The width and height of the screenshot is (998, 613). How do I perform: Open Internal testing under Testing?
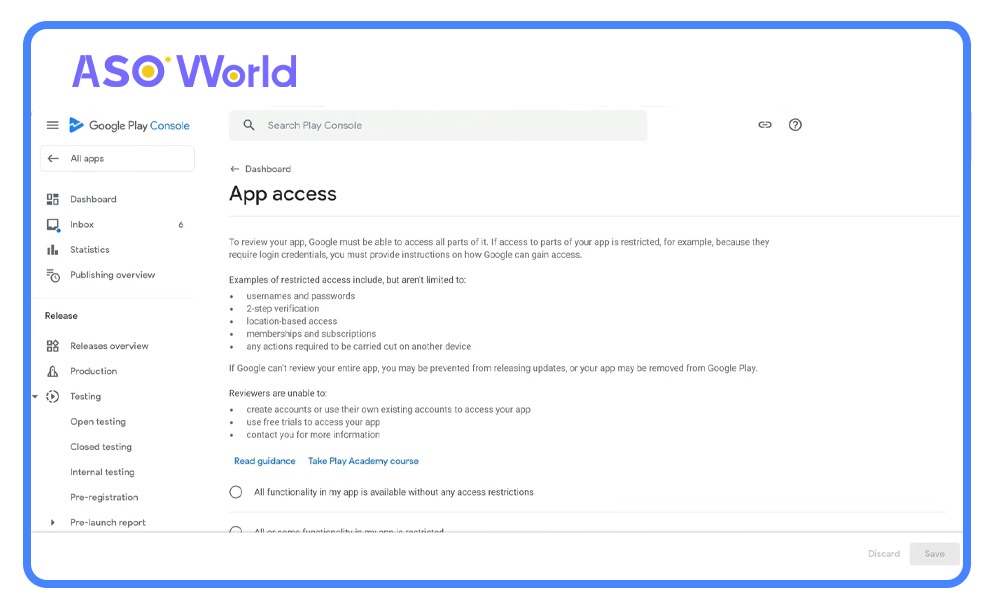(102, 472)
